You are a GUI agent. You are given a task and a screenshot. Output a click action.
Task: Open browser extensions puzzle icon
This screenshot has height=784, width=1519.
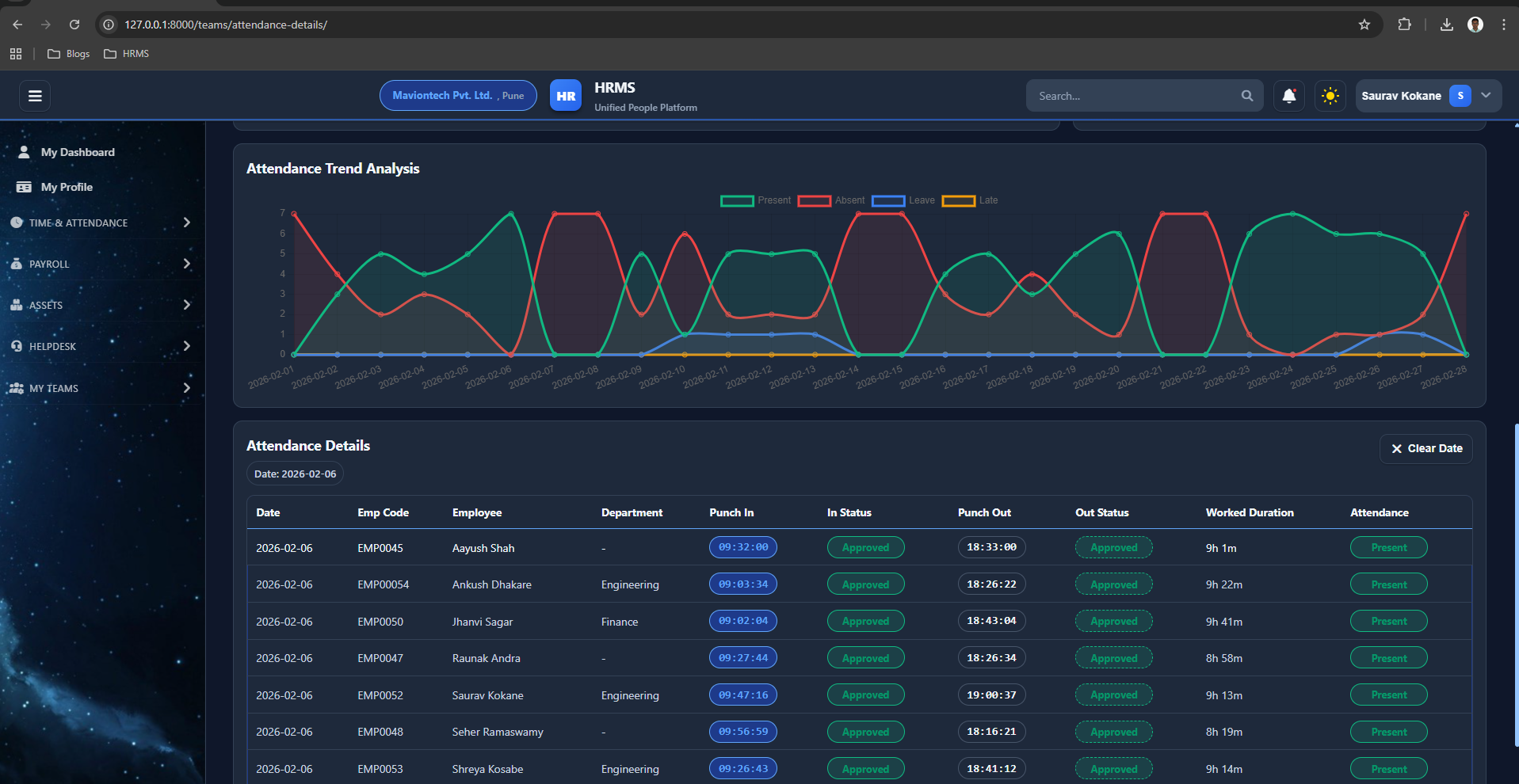(1404, 25)
